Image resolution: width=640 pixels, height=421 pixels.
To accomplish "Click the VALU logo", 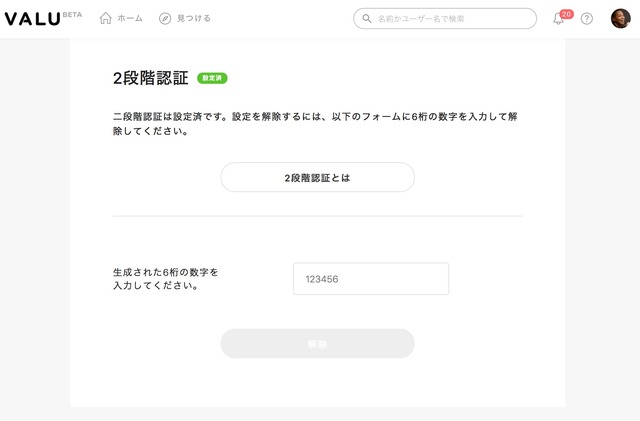I will tap(33, 19).
